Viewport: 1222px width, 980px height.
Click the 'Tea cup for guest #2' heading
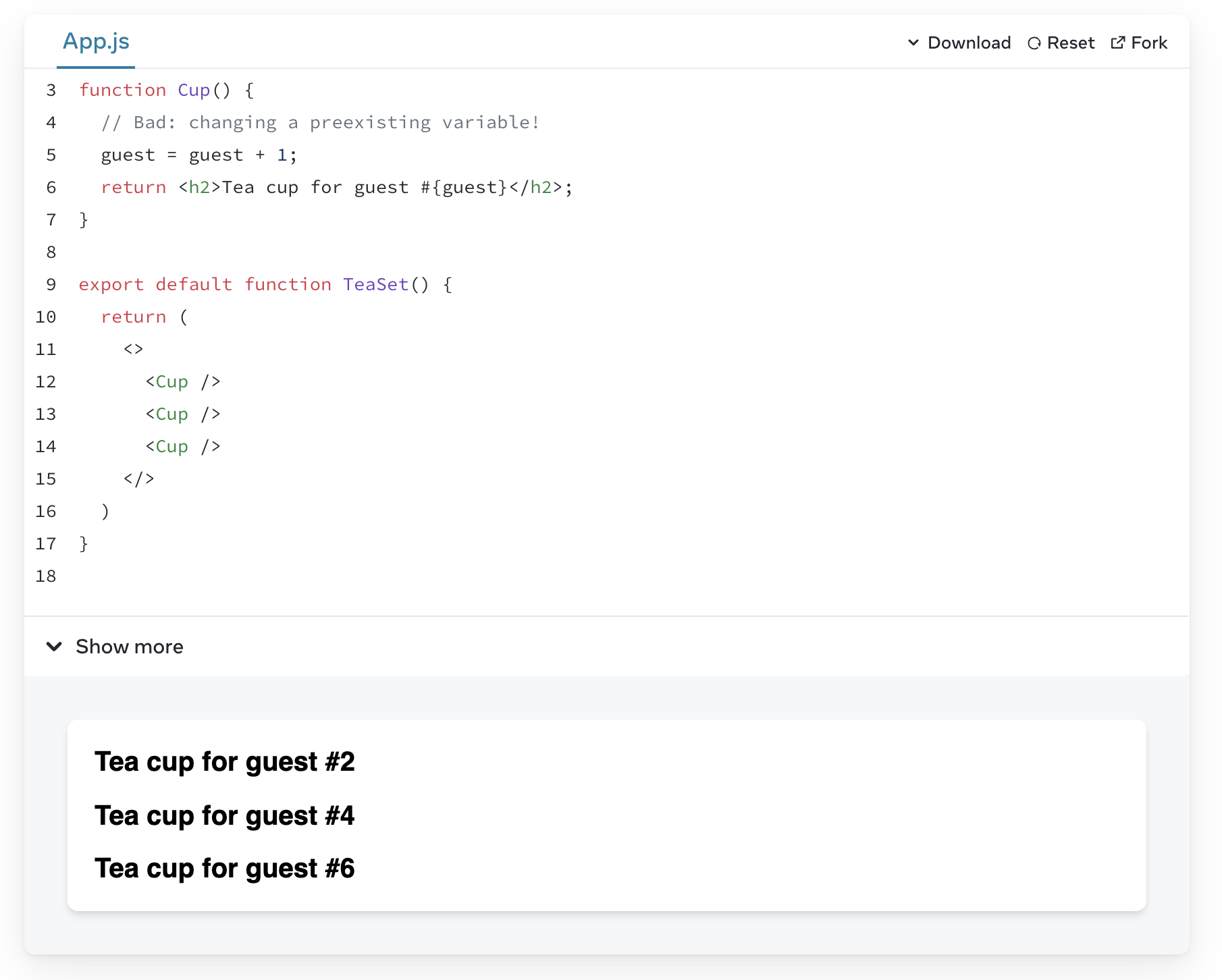click(x=225, y=762)
